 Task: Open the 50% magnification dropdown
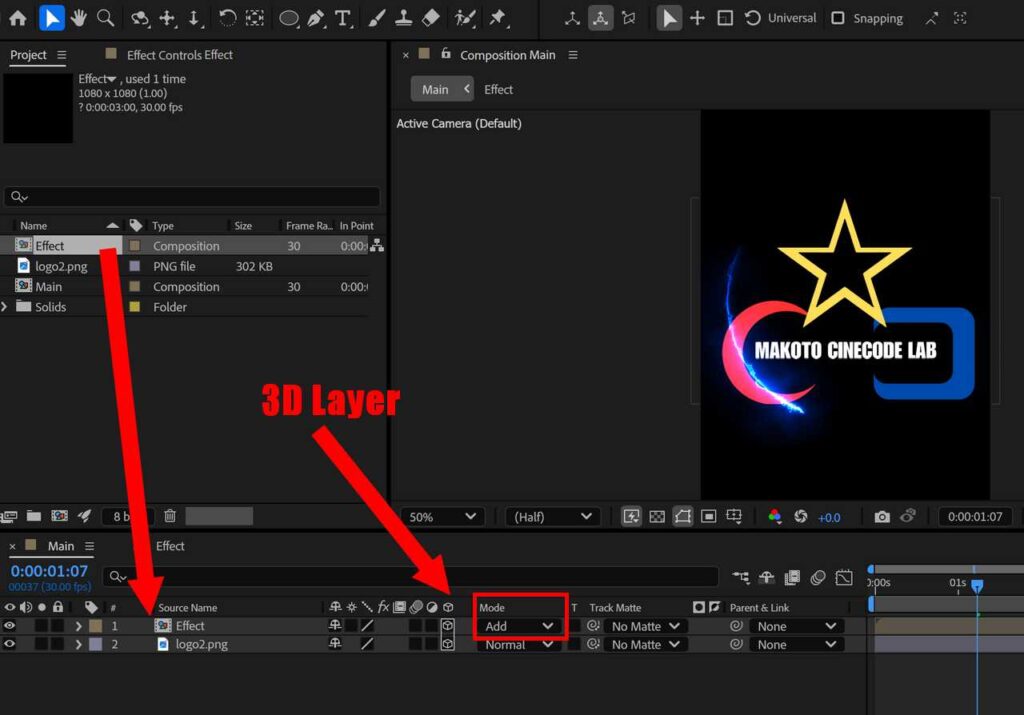(442, 516)
